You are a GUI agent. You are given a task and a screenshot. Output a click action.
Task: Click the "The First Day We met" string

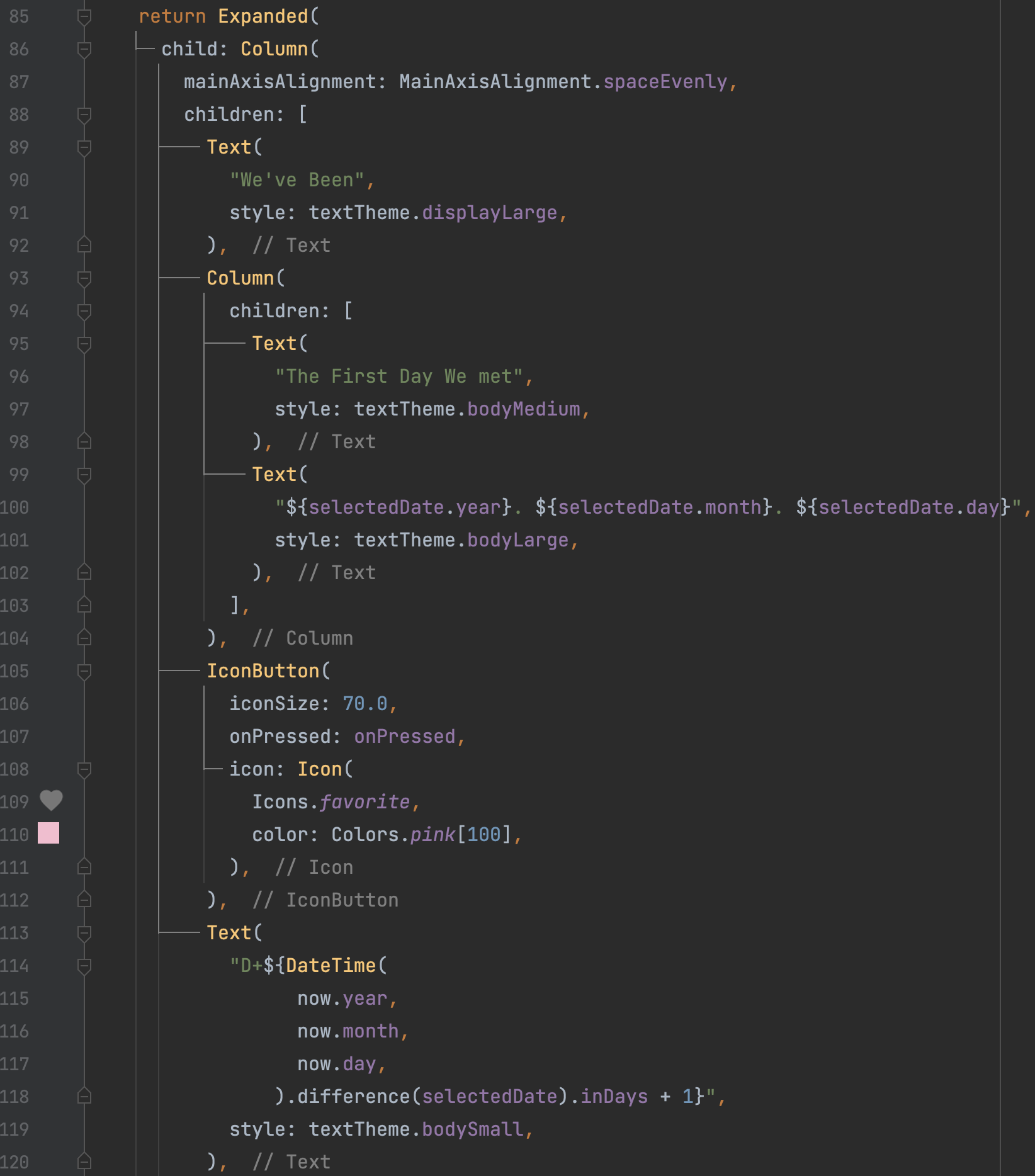399,376
